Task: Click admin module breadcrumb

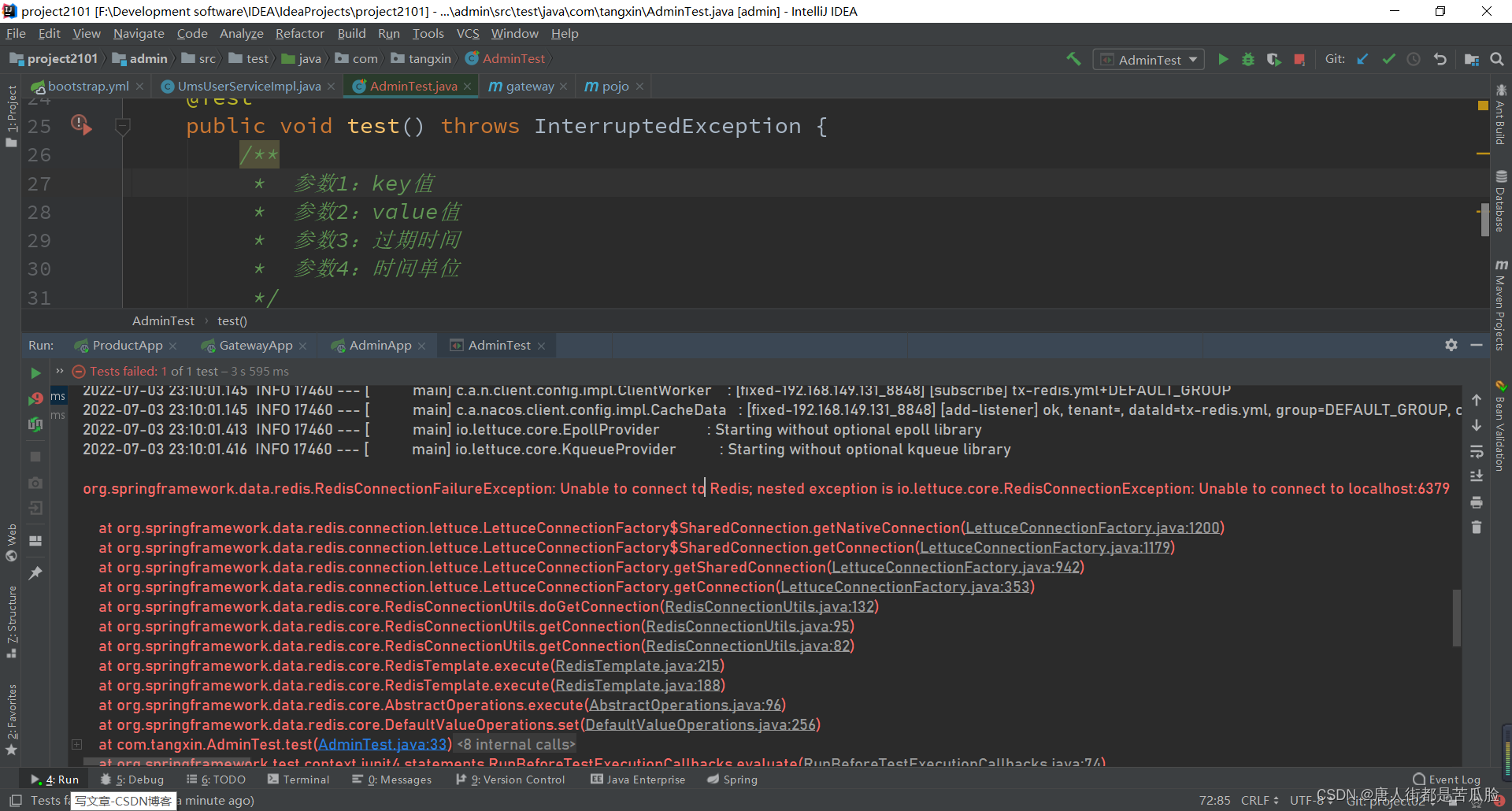Action: (x=140, y=59)
